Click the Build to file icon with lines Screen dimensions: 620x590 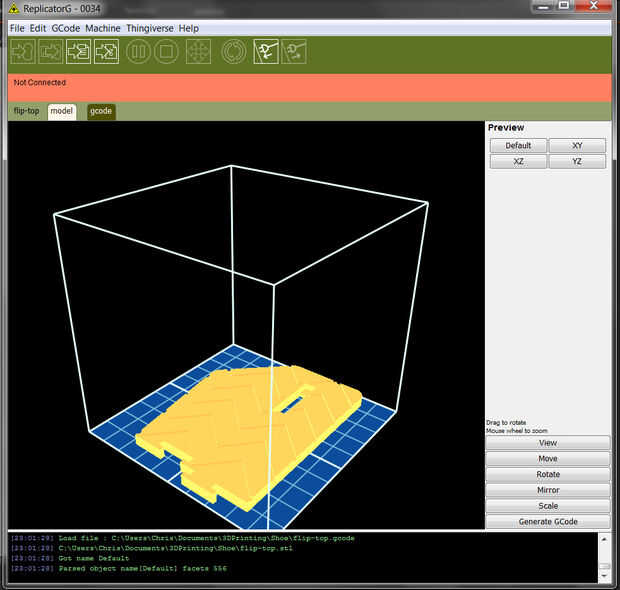click(78, 51)
